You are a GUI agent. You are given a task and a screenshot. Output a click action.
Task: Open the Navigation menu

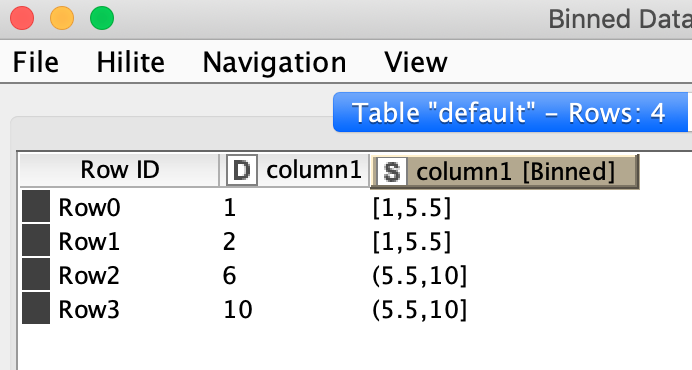[275, 62]
